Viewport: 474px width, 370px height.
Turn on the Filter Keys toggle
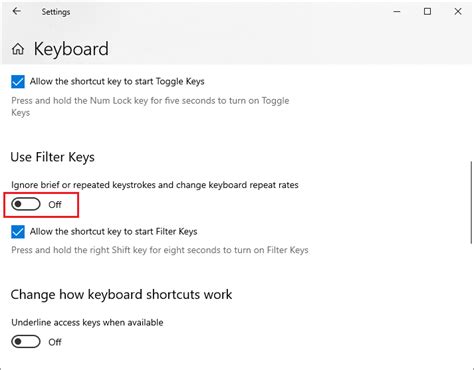(26, 204)
